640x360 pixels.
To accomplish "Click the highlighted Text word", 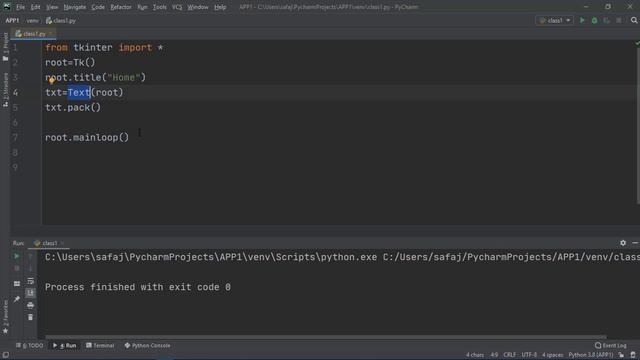I will point(79,93).
